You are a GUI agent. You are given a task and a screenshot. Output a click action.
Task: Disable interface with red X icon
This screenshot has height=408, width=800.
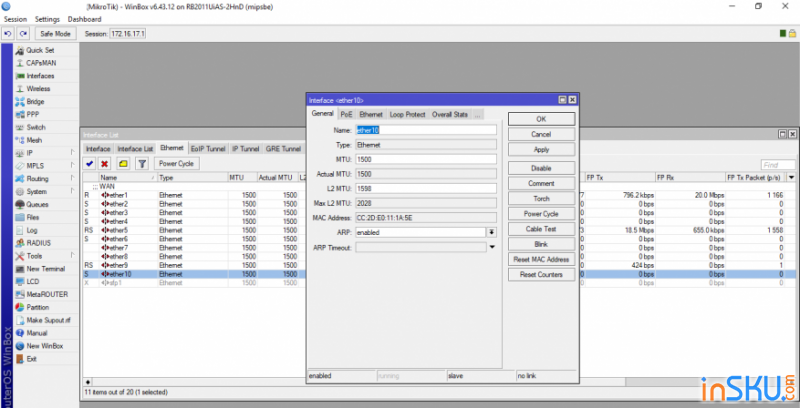(105, 164)
